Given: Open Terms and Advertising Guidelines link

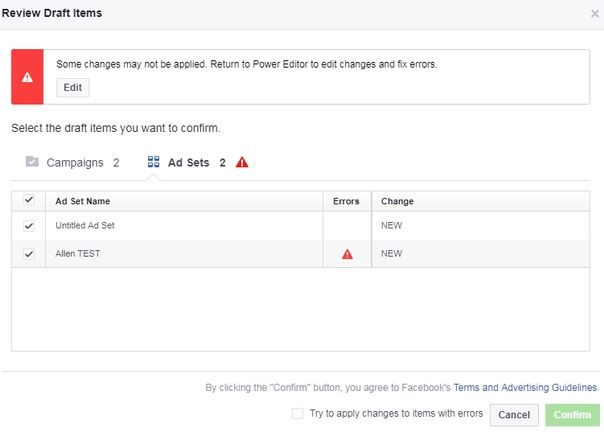Looking at the screenshot, I should [x=526, y=387].
